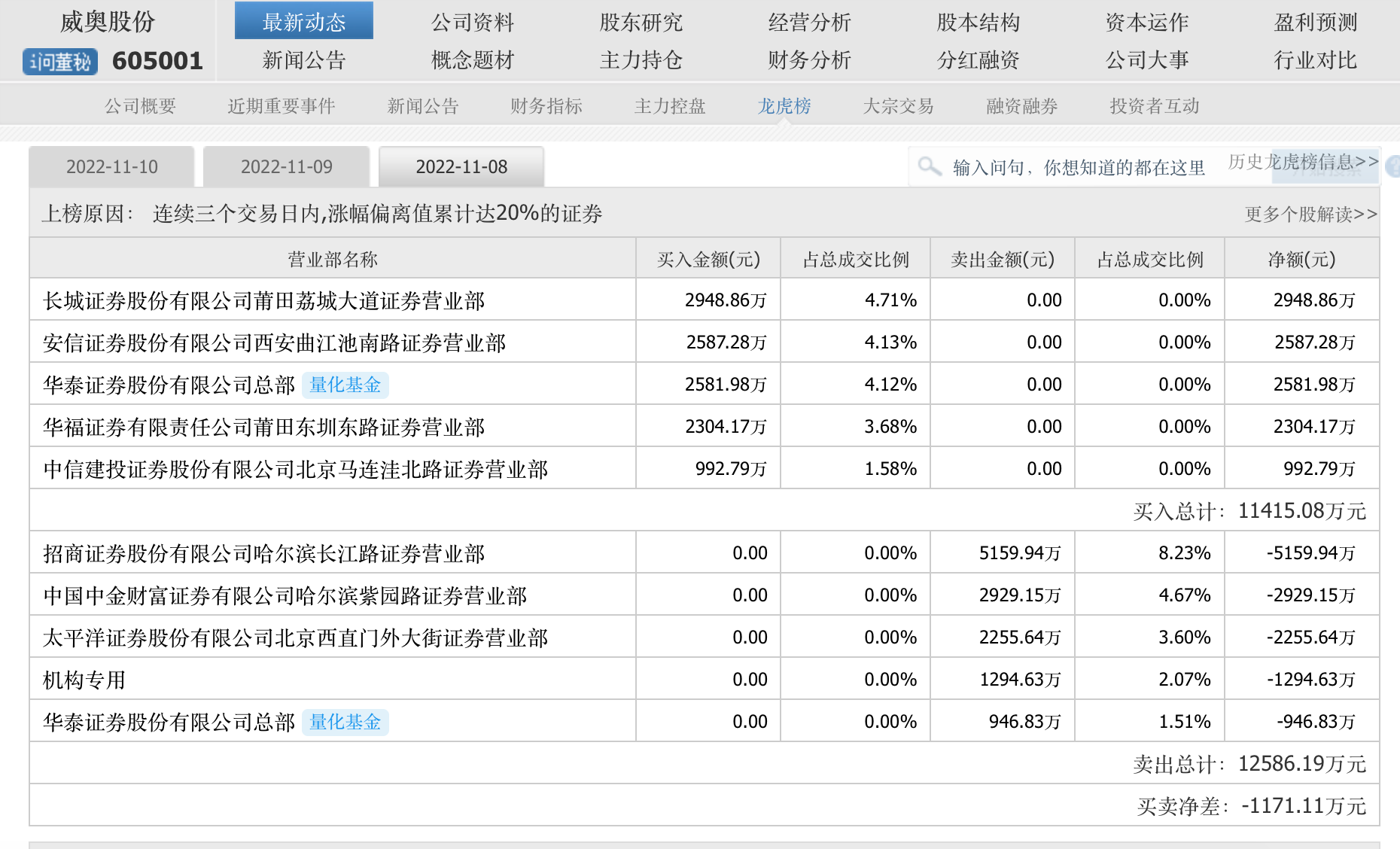Image resolution: width=1400 pixels, height=849 pixels.
Task: Open 更多个股解读 link
Action: (1310, 215)
